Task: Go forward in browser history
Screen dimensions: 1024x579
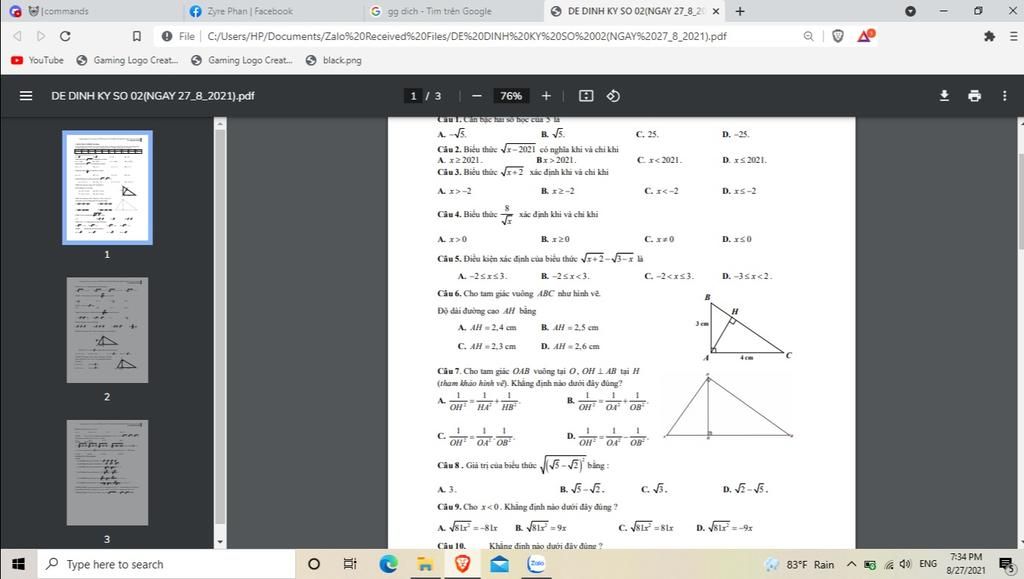Action: (x=40, y=36)
